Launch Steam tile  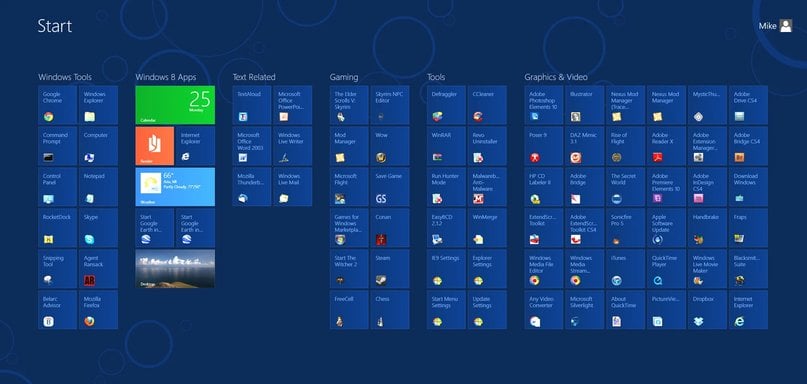[390, 269]
